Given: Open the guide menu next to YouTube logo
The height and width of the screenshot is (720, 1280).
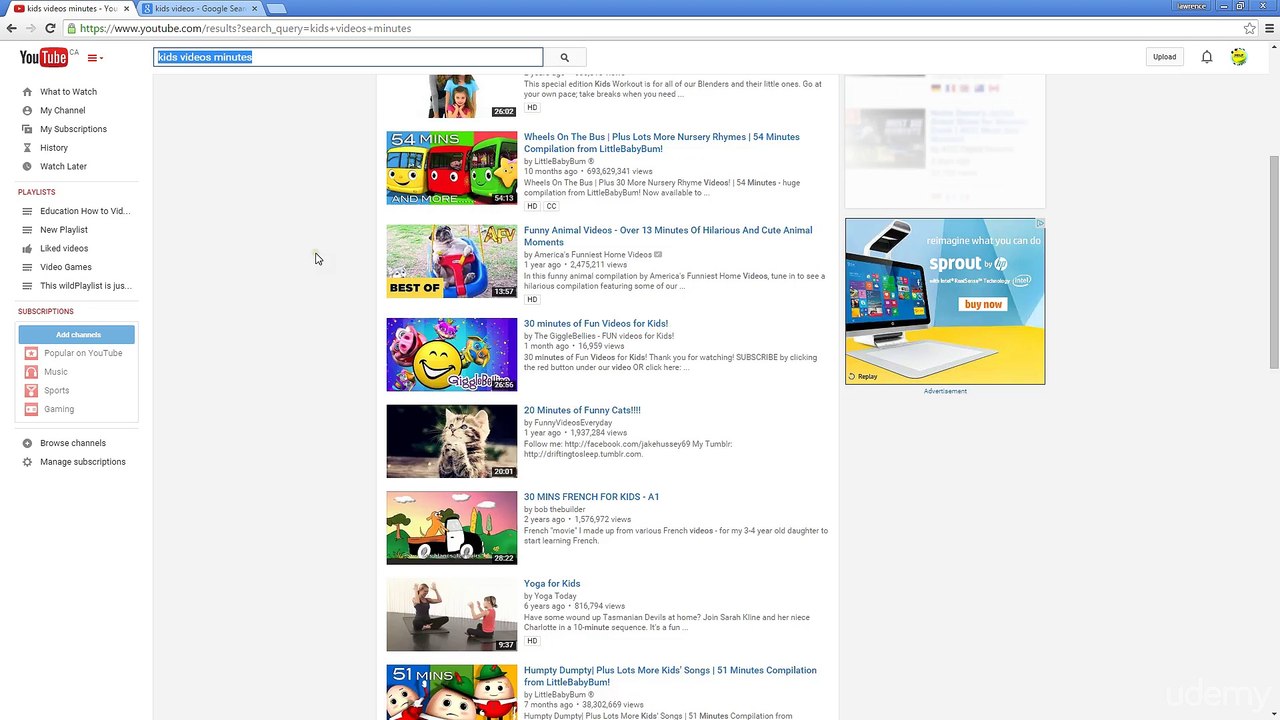Looking at the screenshot, I should click(x=95, y=58).
